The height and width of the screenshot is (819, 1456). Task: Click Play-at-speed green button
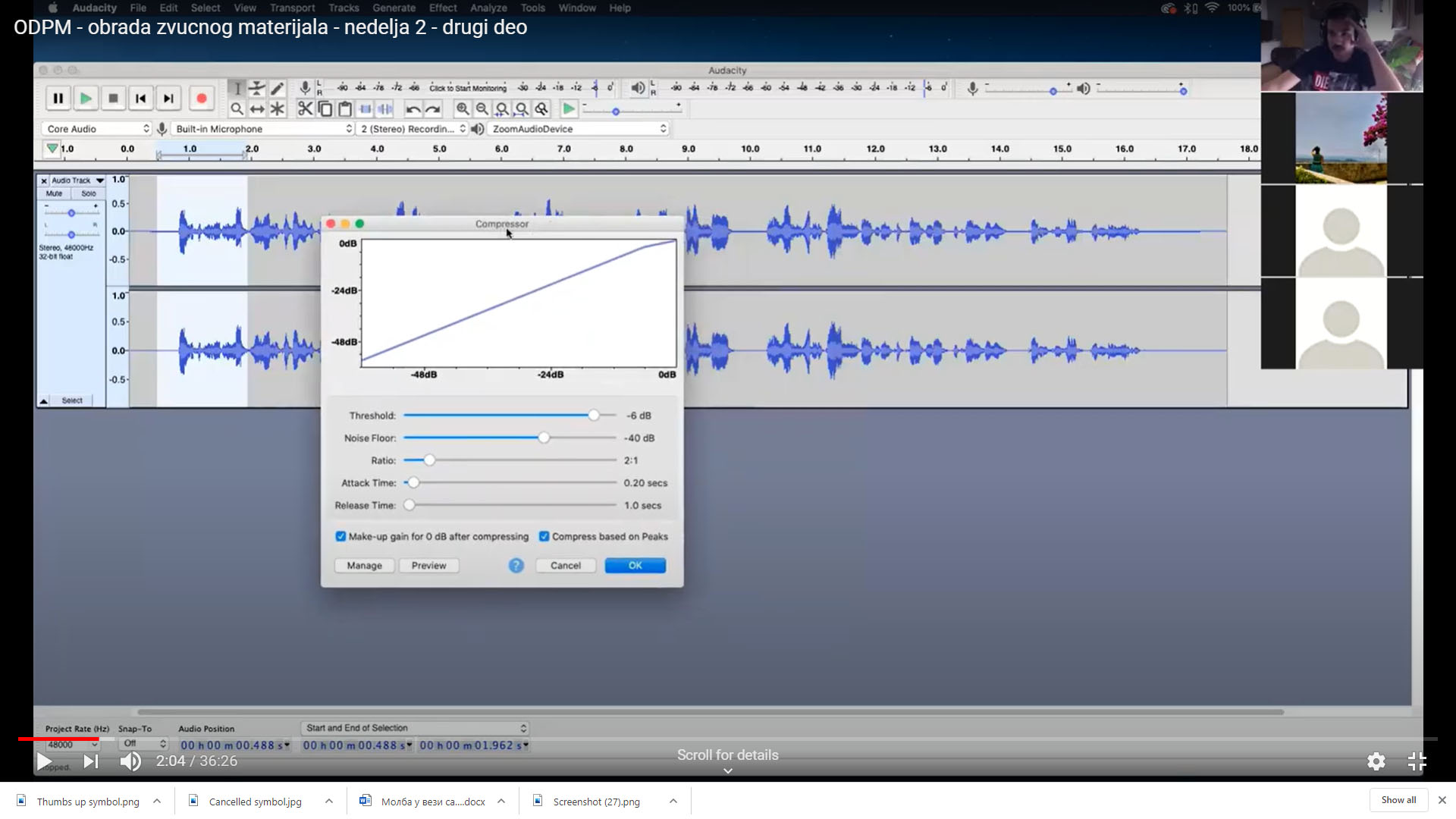[x=569, y=109]
